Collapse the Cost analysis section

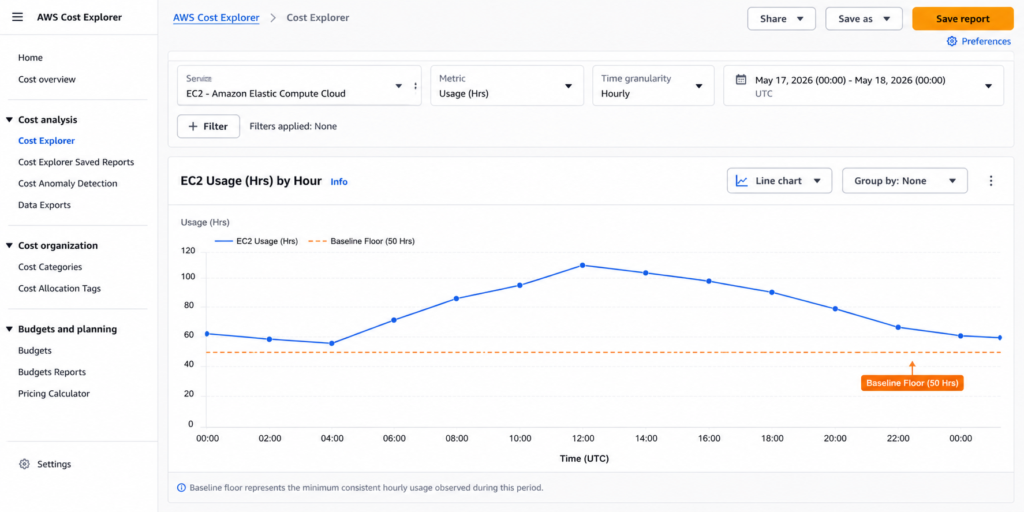tap(9, 120)
